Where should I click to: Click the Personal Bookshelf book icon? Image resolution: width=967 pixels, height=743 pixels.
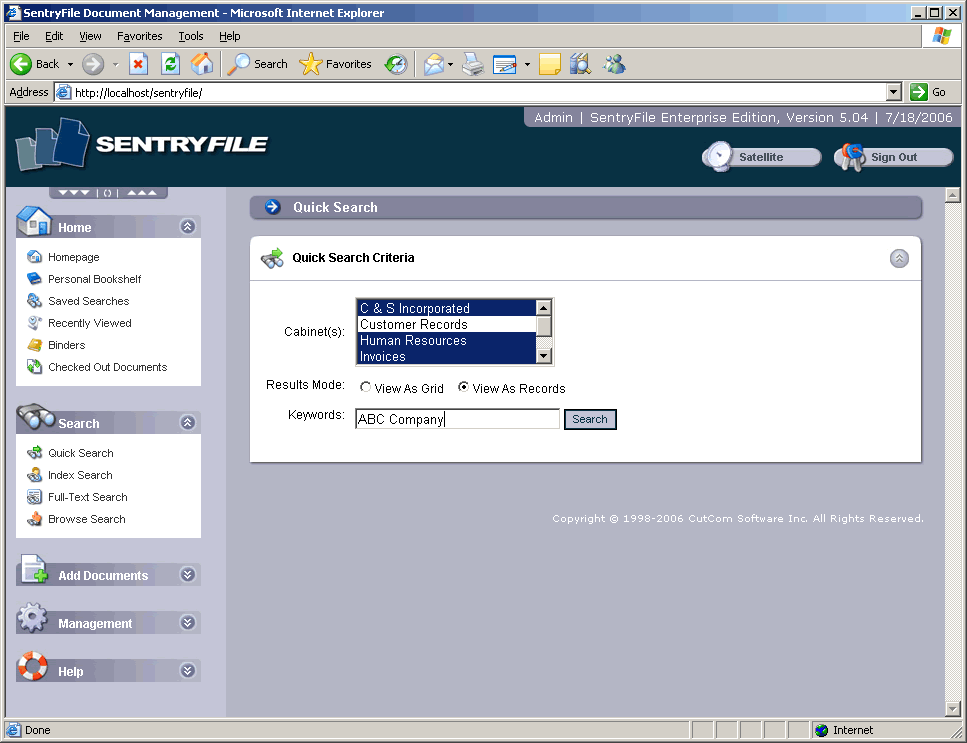pyautogui.click(x=35, y=279)
